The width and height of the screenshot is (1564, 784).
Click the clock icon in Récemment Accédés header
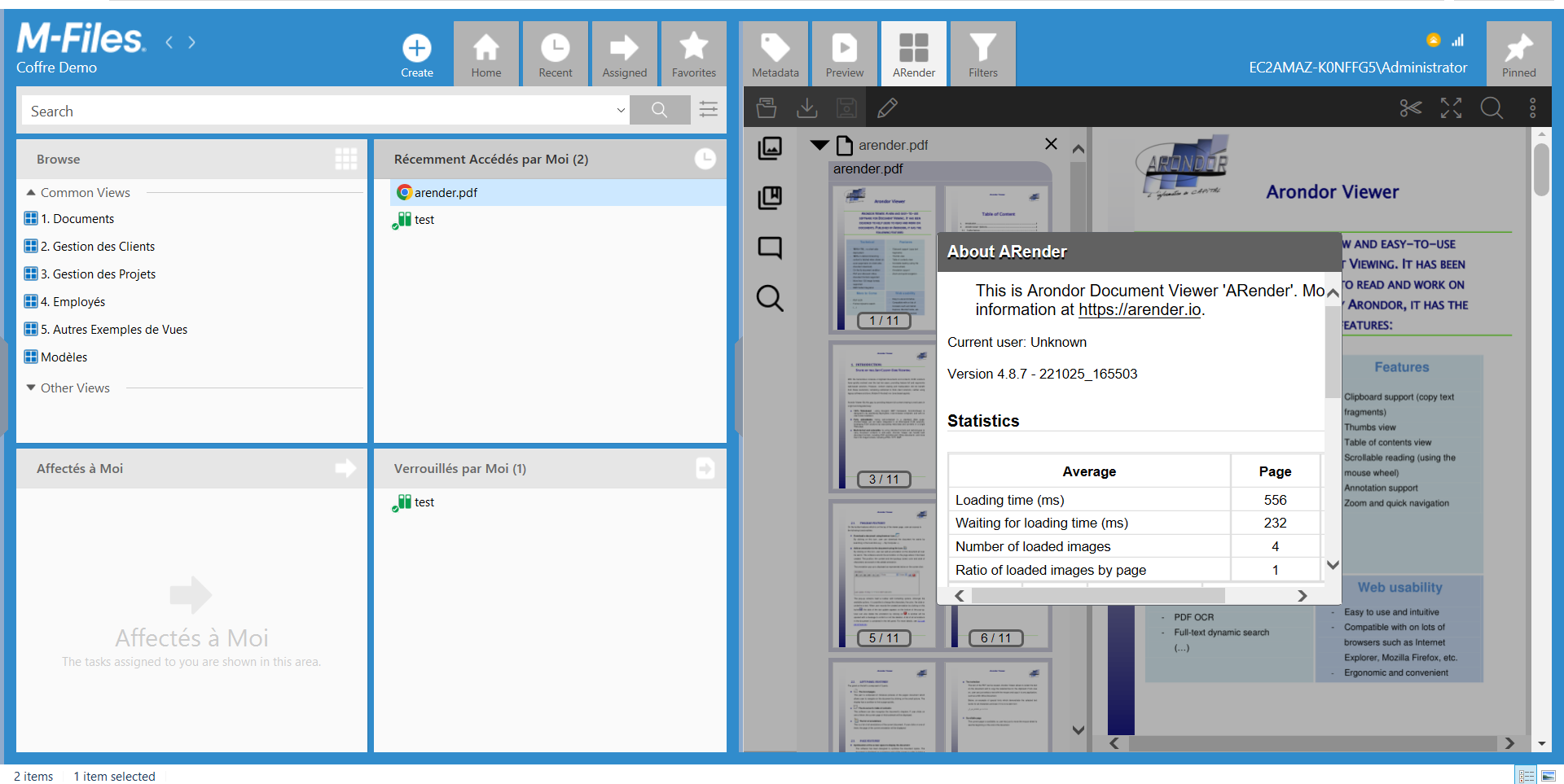click(705, 159)
